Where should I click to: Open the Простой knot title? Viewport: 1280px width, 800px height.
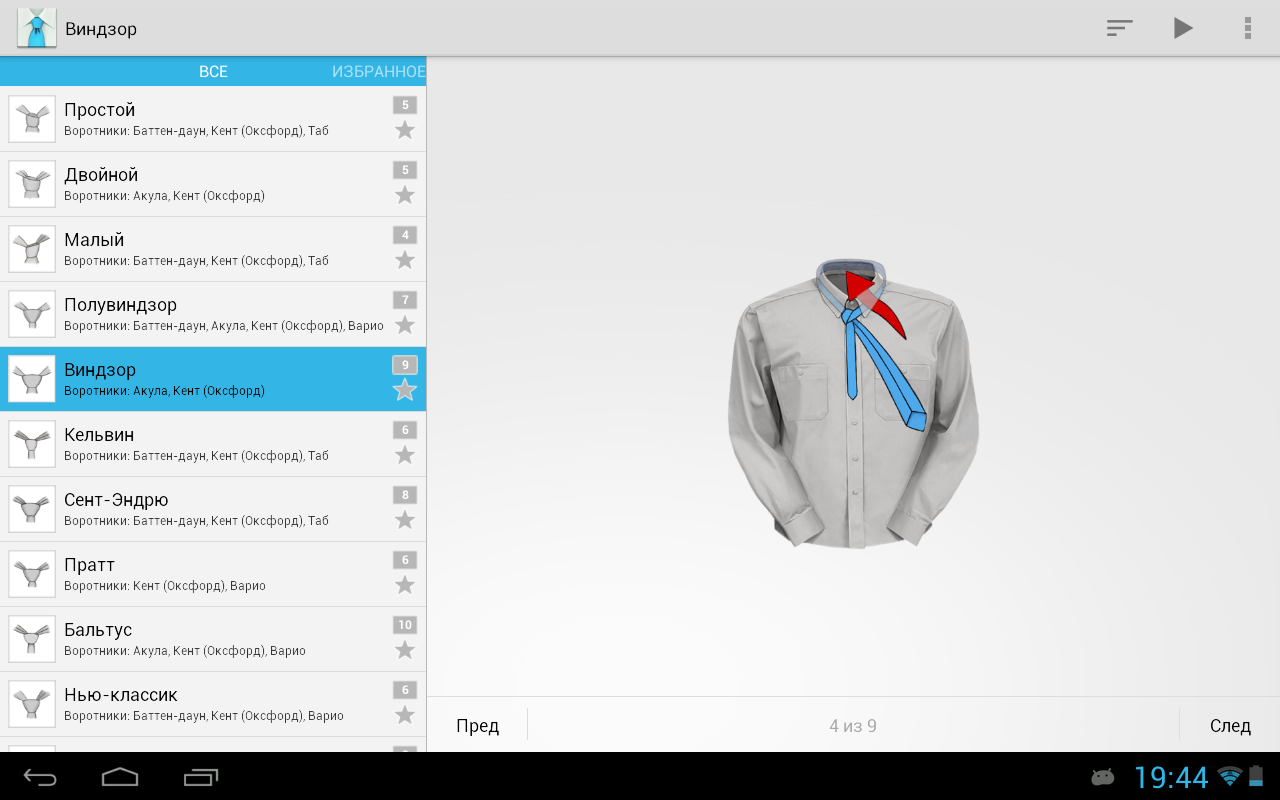tap(99, 110)
